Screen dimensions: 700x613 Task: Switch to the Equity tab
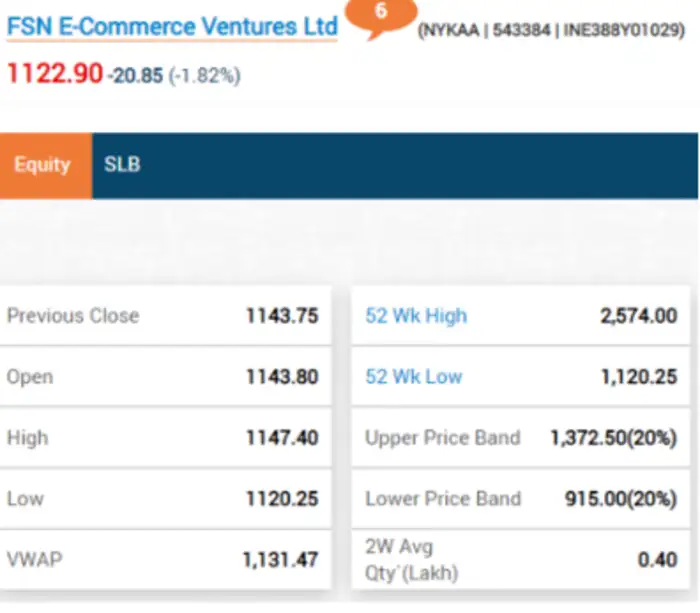[x=42, y=165]
